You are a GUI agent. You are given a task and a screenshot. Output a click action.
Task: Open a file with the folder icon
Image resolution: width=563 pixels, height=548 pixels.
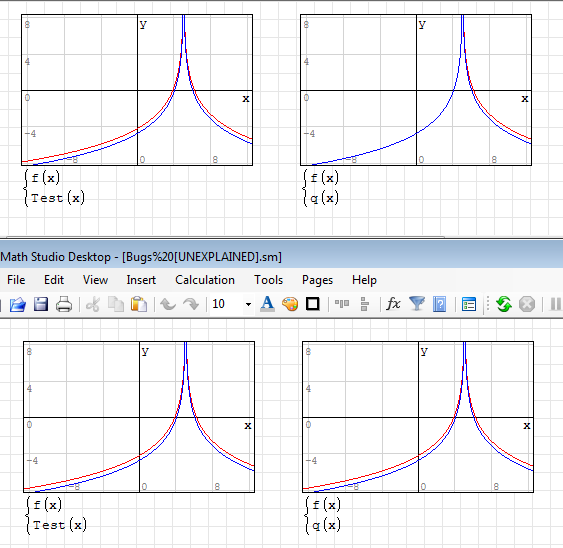click(18, 304)
